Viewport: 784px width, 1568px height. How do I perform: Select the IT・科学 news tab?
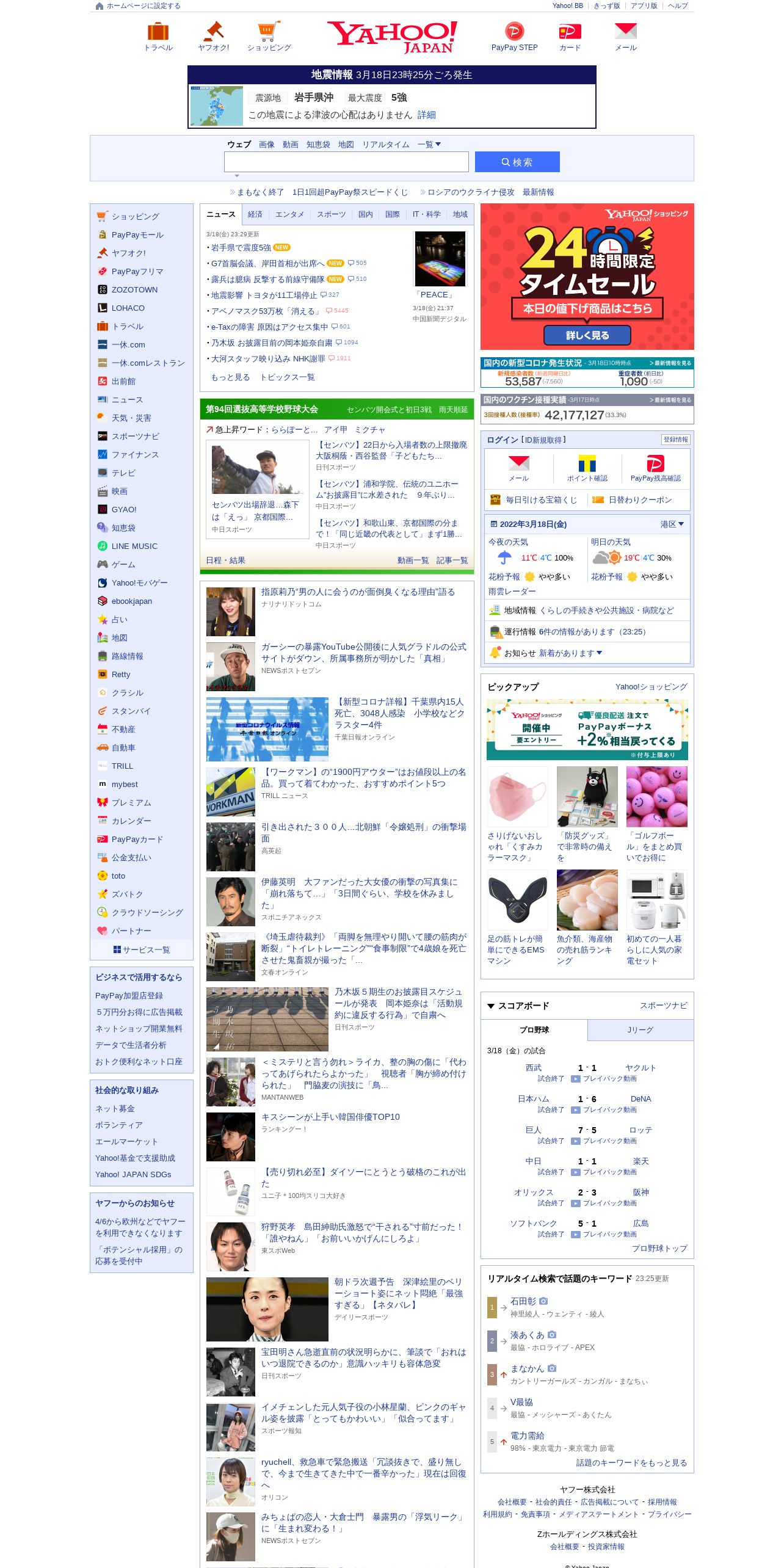coord(426,214)
